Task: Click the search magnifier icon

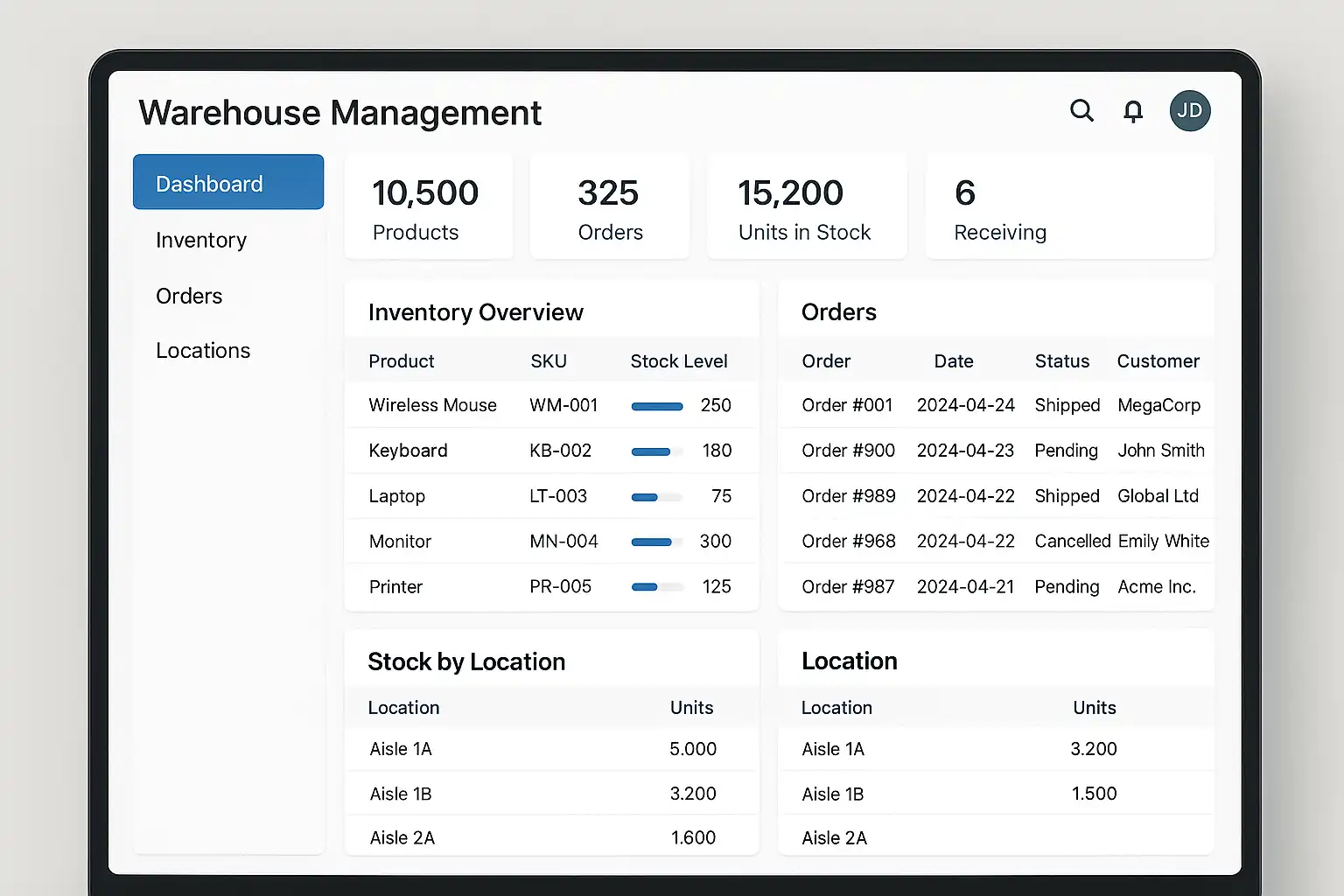Action: click(x=1081, y=111)
